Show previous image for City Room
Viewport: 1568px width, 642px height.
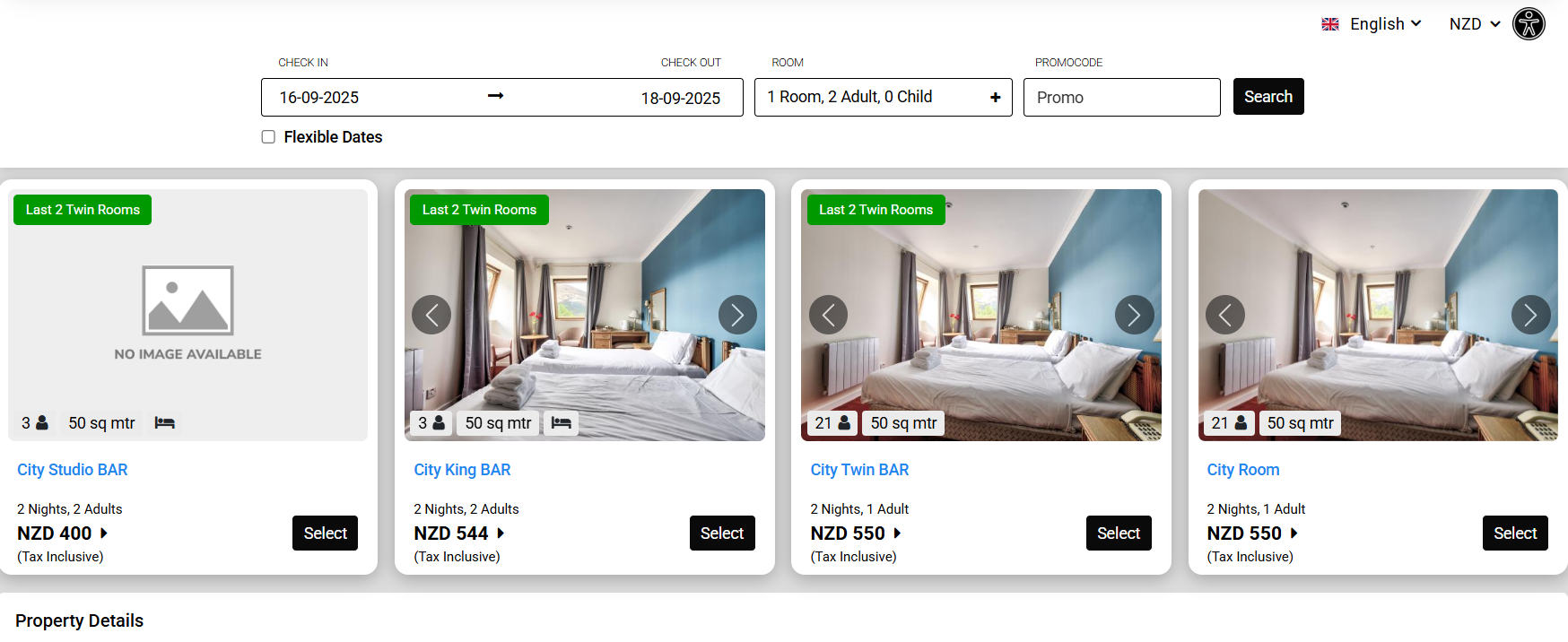(1224, 315)
